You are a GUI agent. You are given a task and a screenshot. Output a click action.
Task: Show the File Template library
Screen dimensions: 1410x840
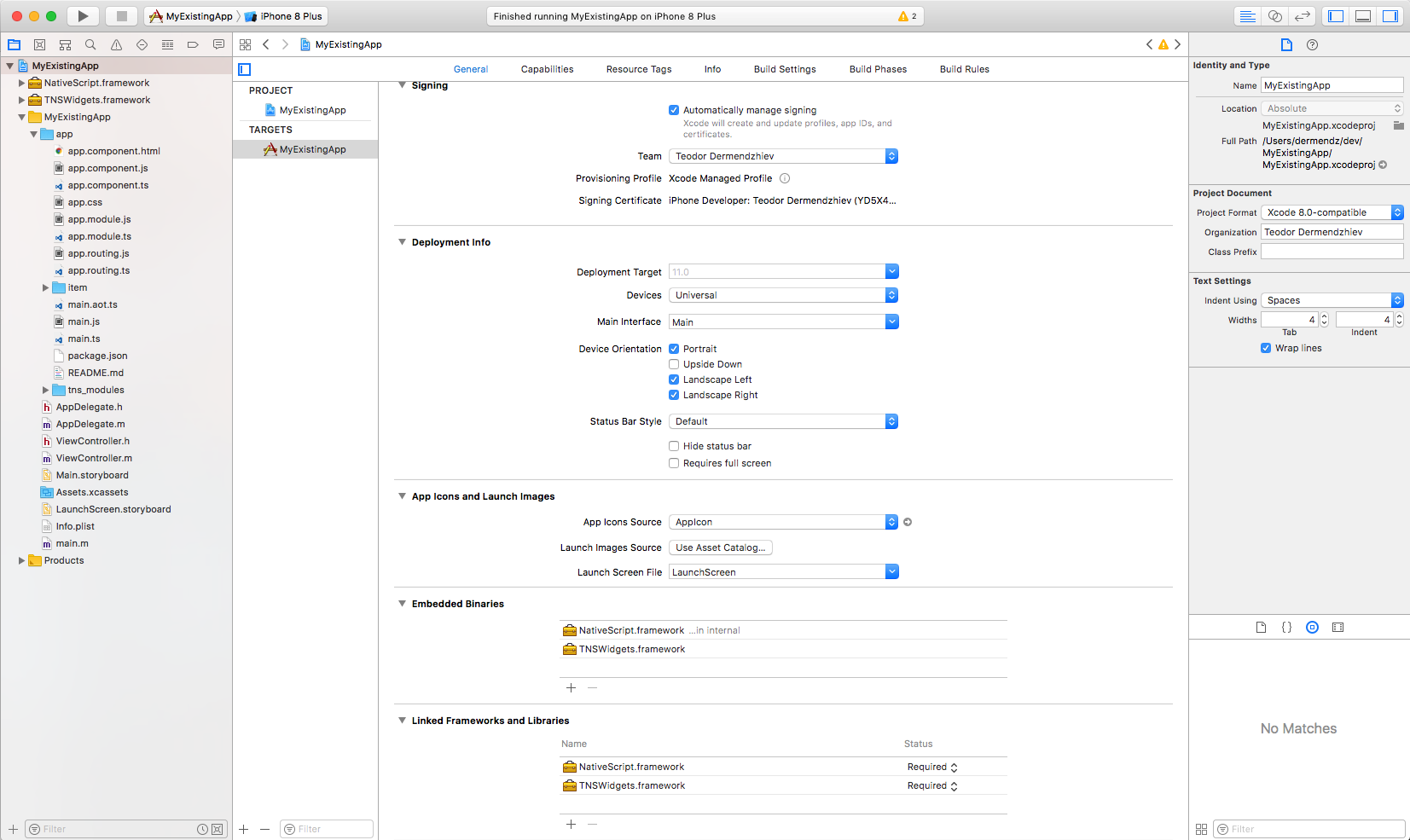coord(1261,627)
